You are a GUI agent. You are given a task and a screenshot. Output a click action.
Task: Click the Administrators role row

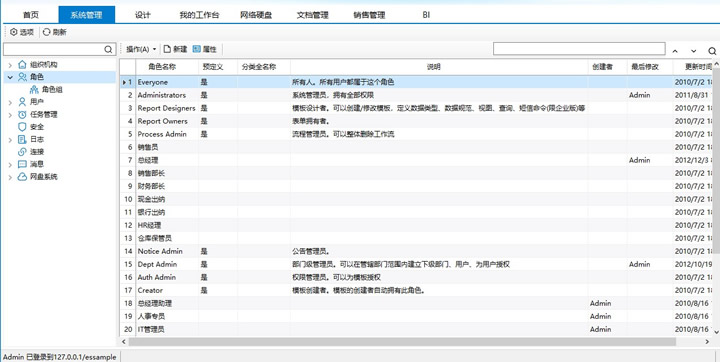pyautogui.click(x=417, y=95)
